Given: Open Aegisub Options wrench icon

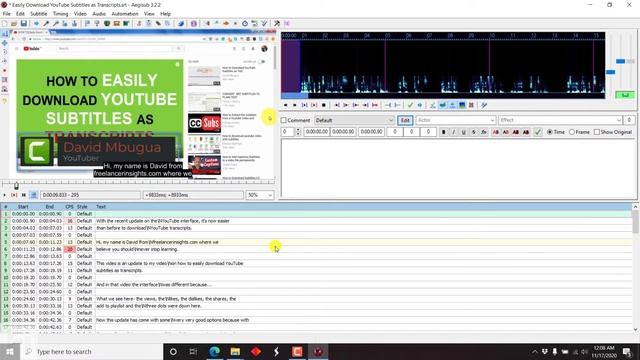Looking at the screenshot, I should 277,24.
